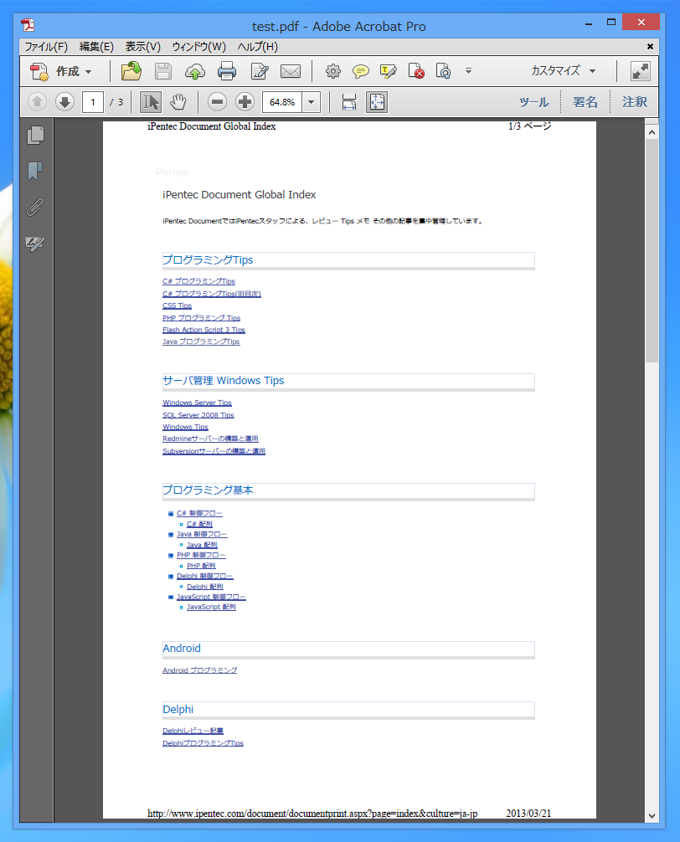Send file via the email envelope icon
680x842 pixels.
[x=291, y=71]
